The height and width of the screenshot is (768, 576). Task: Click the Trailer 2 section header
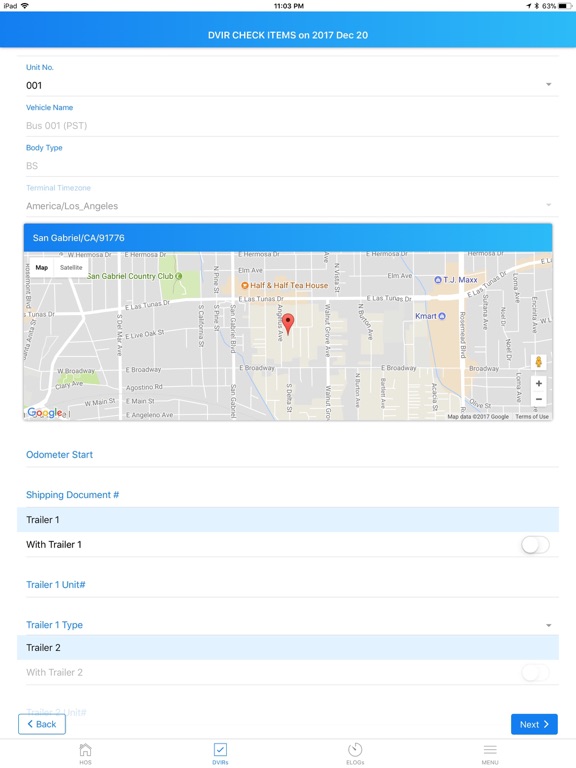(288, 648)
